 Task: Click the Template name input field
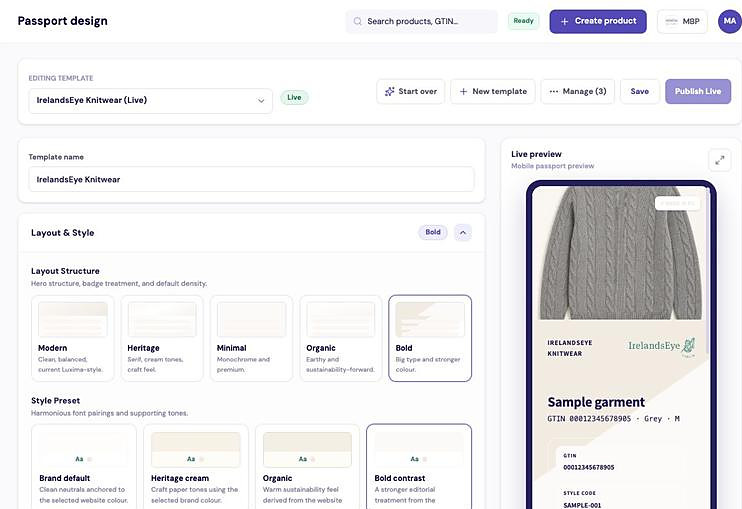251,179
